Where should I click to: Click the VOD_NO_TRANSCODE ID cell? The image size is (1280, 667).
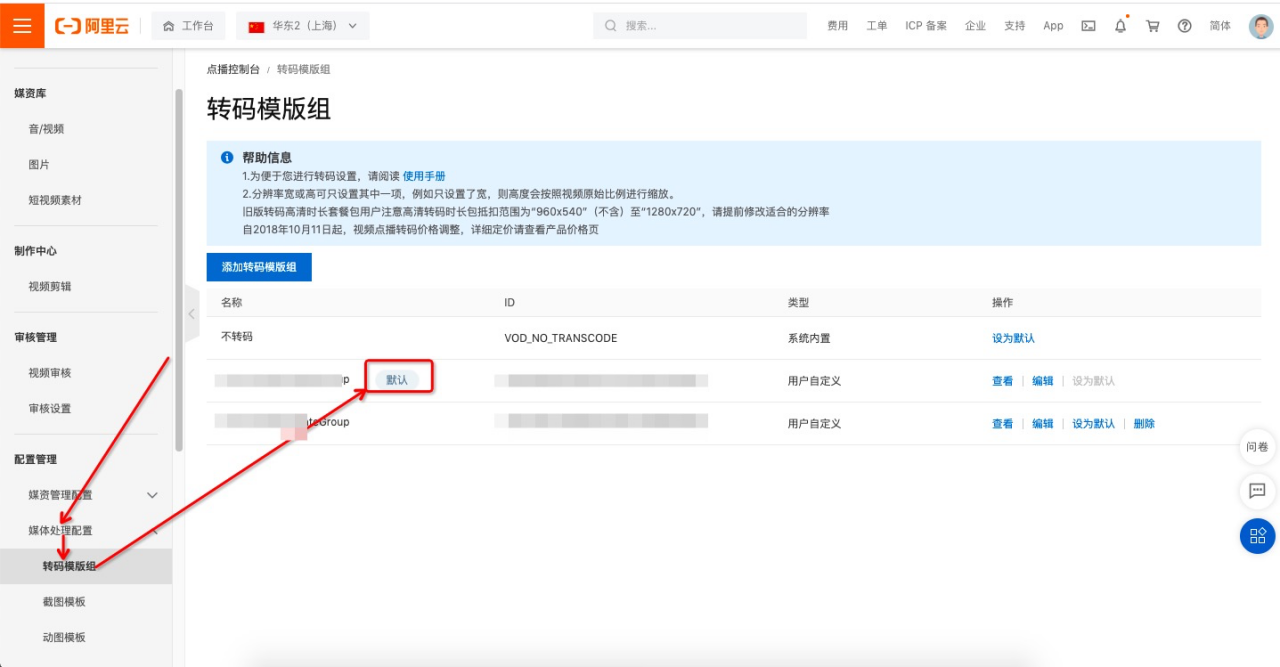[x=561, y=338]
